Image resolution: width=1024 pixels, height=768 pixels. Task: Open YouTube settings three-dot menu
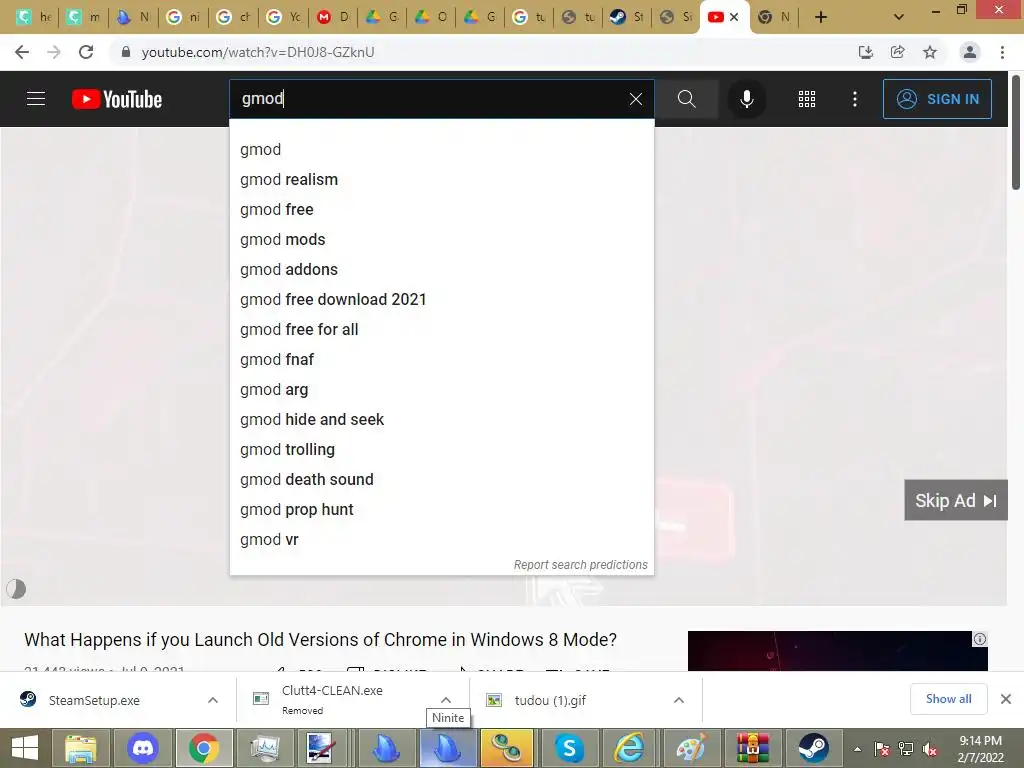tap(855, 99)
